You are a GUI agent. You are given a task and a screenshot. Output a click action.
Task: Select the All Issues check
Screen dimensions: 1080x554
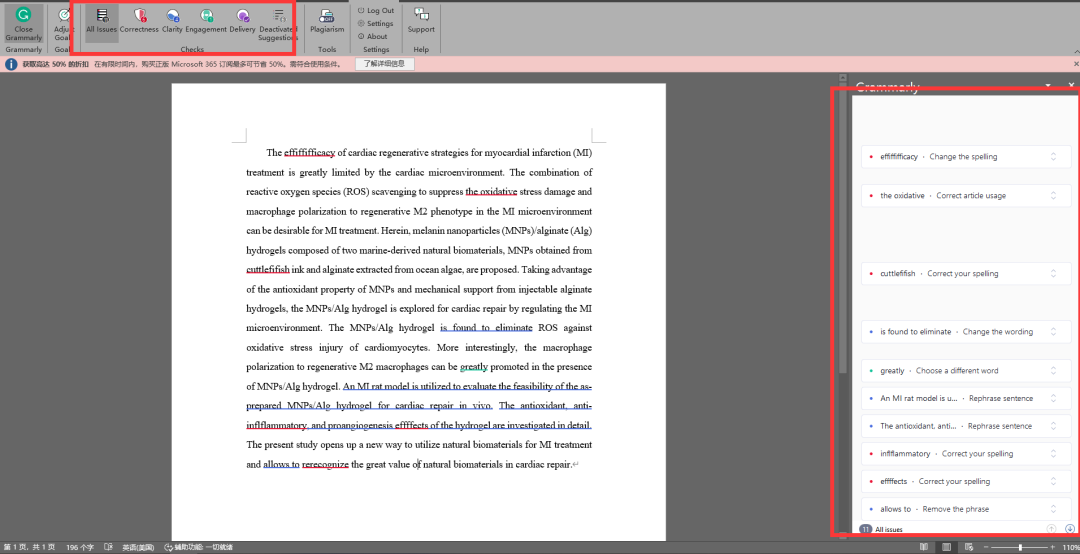coord(101,24)
